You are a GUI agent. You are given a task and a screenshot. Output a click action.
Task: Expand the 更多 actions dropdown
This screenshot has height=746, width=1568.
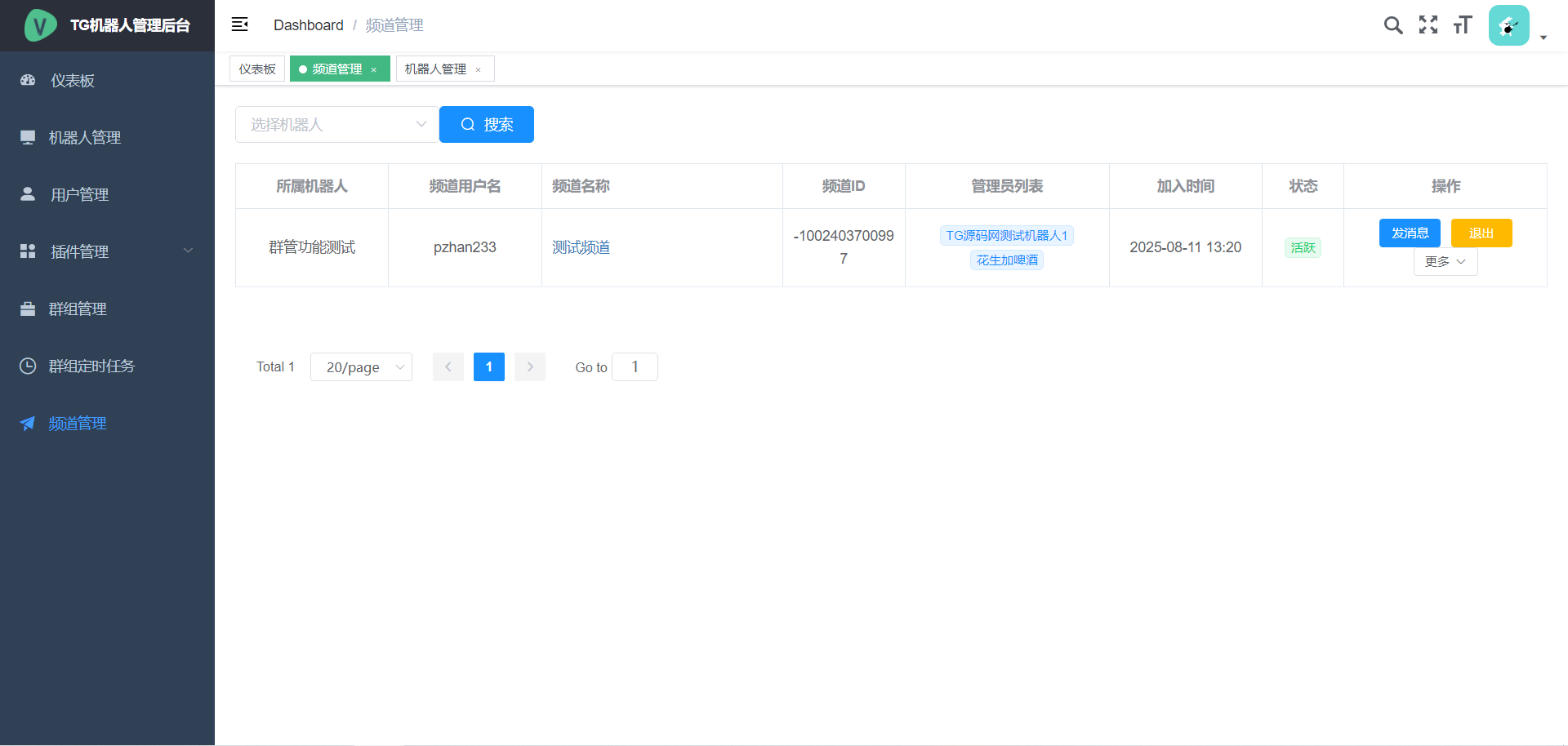[1445, 262]
